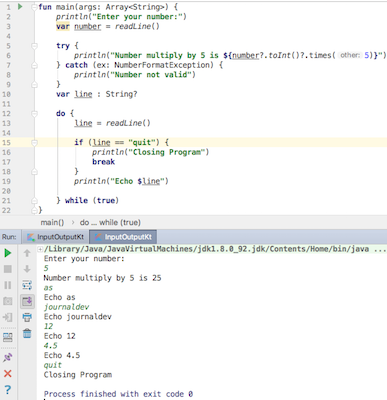Toggle the Scroll to end console icon
Screen dimensions: 387x400
27,301
